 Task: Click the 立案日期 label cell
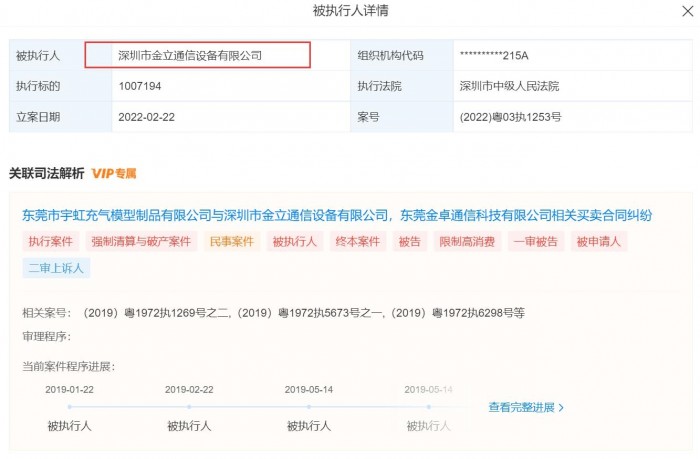pyautogui.click(x=60, y=117)
